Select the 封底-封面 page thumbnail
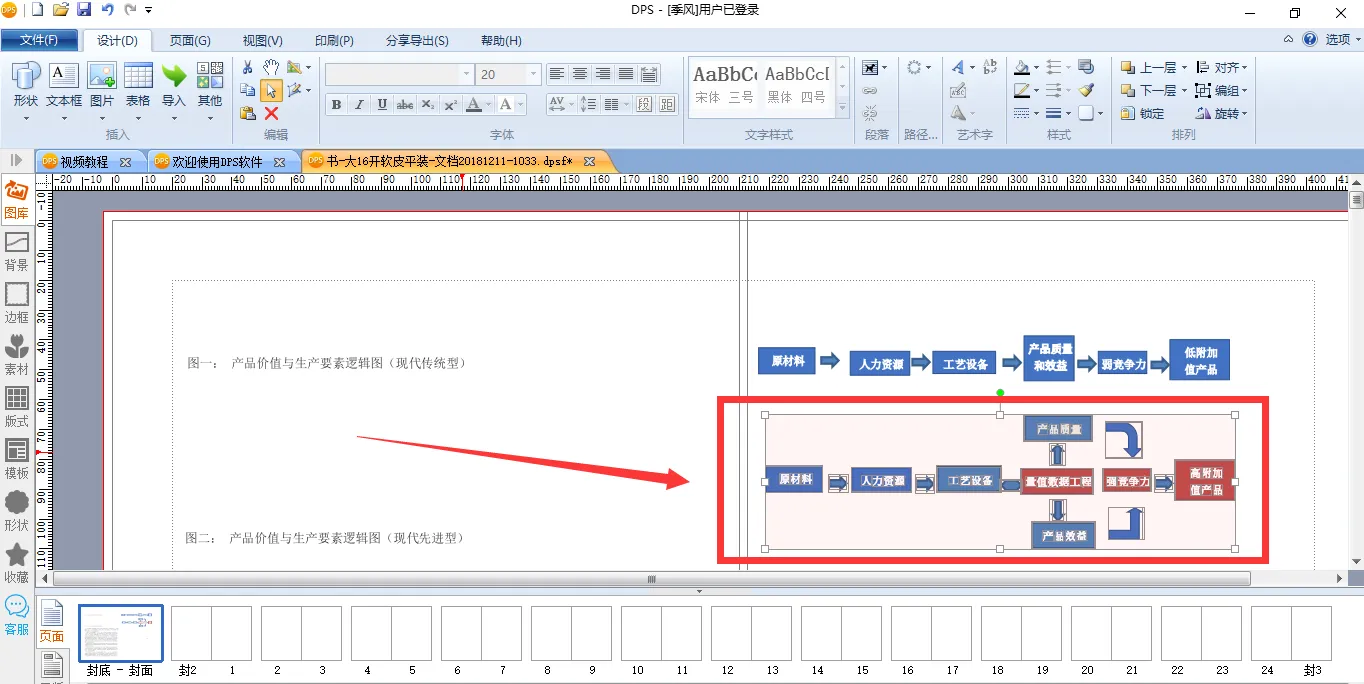This screenshot has height=684, width=1364. (x=120, y=633)
